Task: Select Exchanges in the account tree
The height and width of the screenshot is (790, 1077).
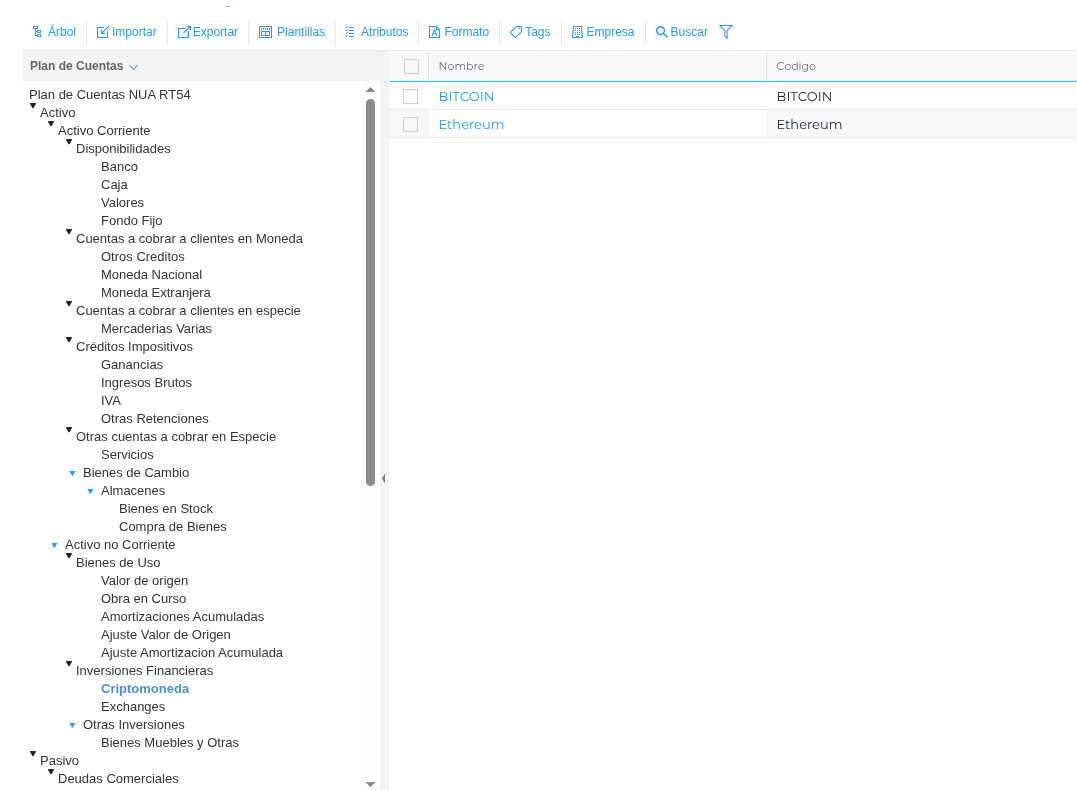Action: [x=133, y=707]
